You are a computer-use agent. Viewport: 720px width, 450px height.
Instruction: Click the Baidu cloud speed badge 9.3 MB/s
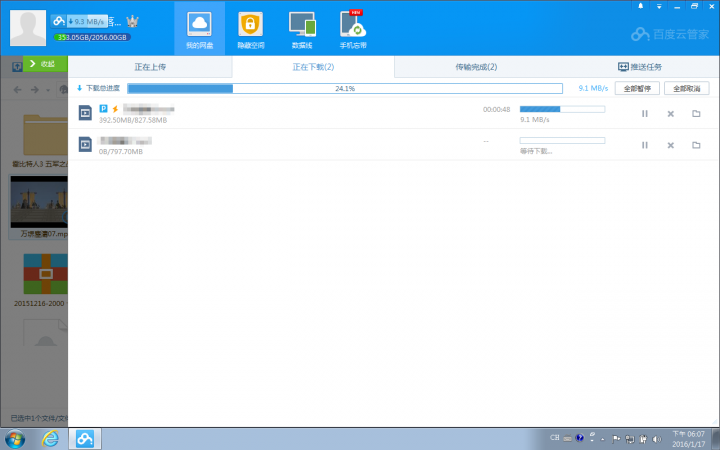click(x=79, y=21)
